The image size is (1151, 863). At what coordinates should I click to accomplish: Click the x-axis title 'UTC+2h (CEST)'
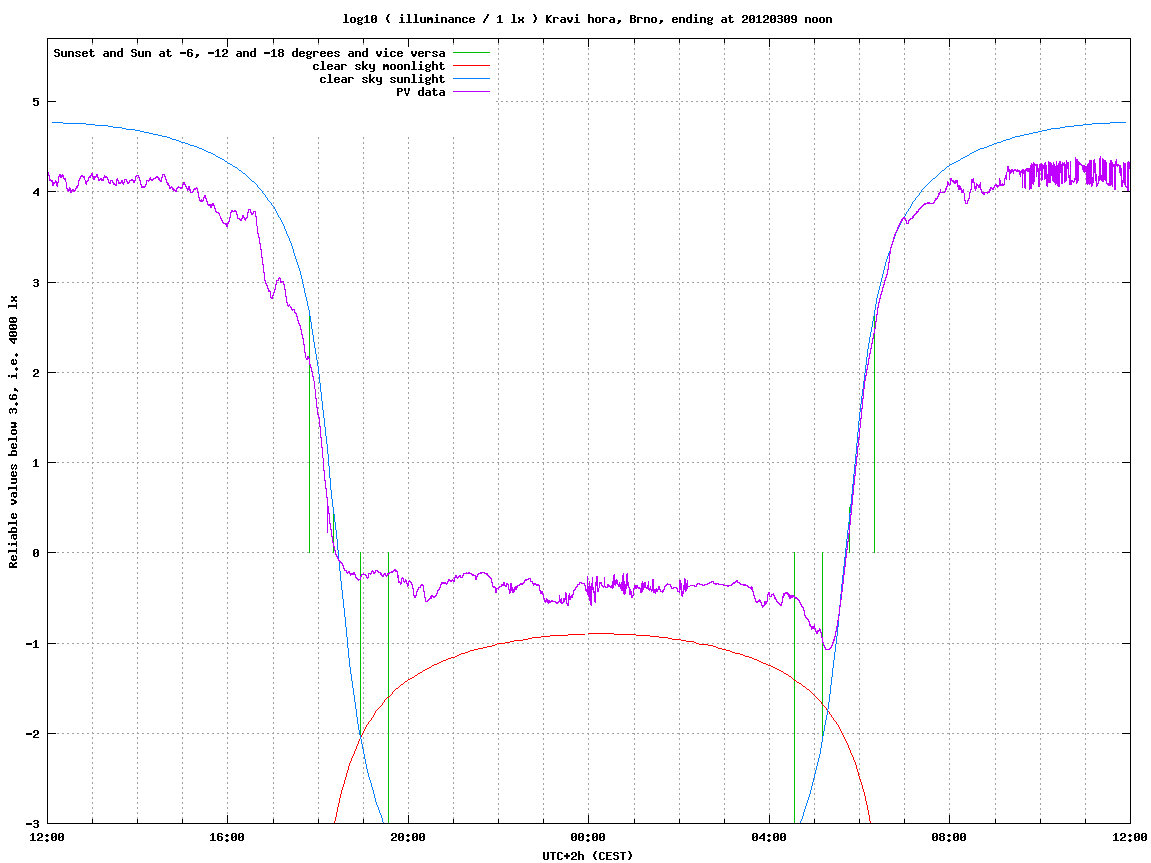click(587, 856)
